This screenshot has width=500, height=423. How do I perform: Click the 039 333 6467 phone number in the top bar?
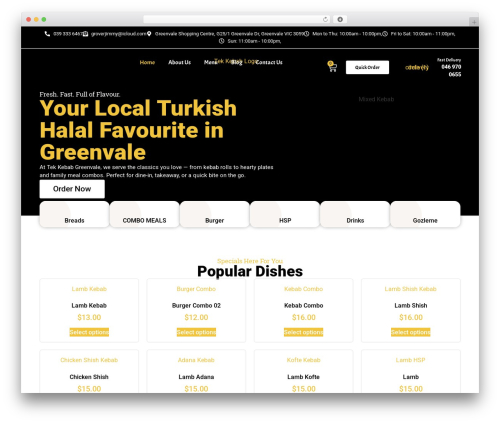(68, 34)
